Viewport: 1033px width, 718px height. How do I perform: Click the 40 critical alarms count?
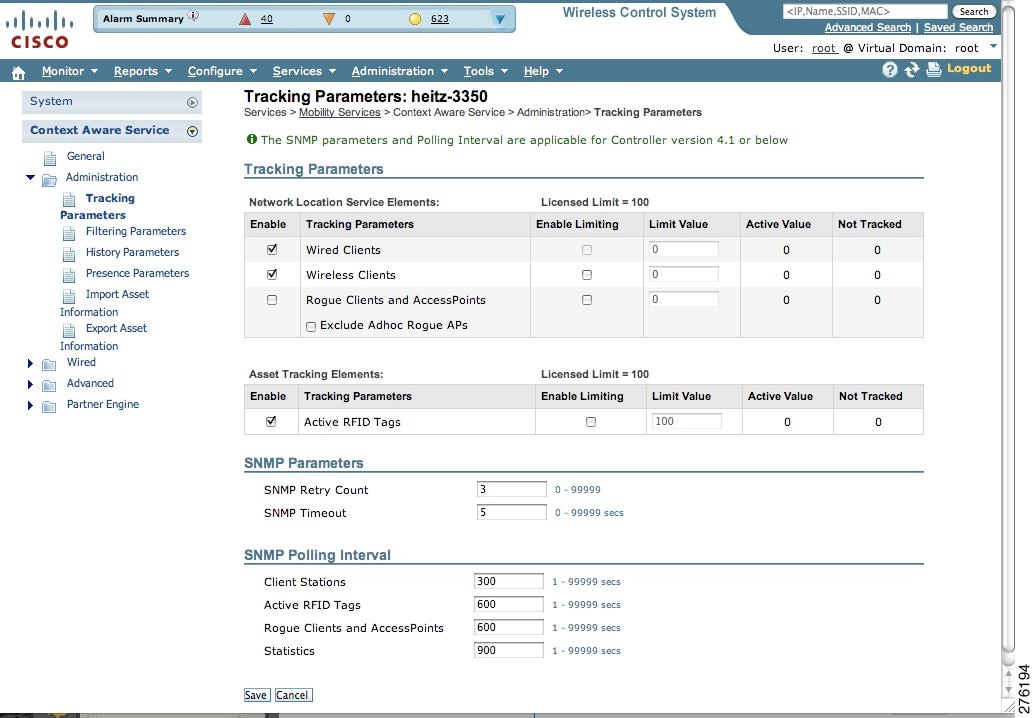click(266, 19)
